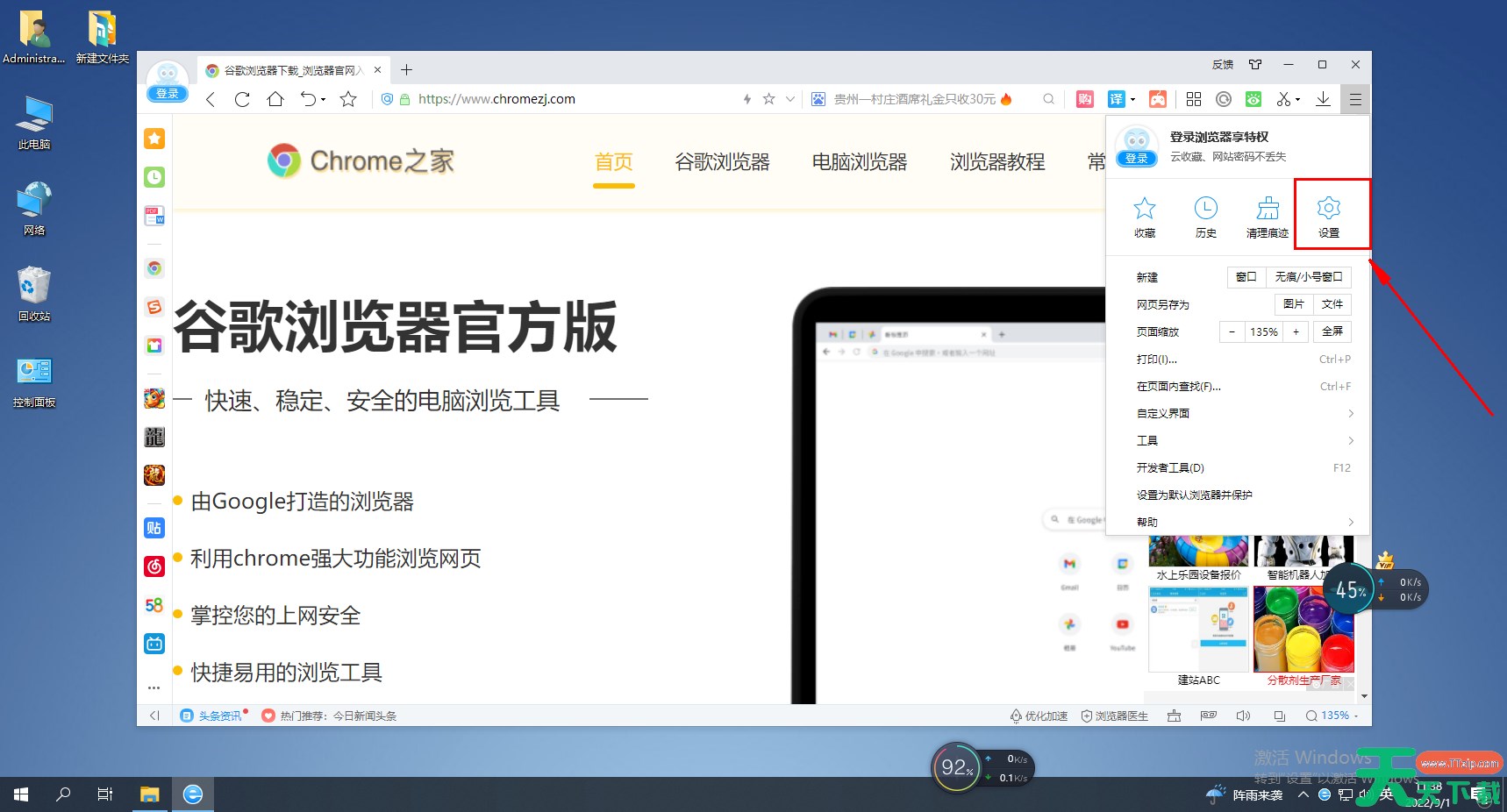Click the blue login button in menu
This screenshot has height=812, width=1507.
pos(1136,159)
